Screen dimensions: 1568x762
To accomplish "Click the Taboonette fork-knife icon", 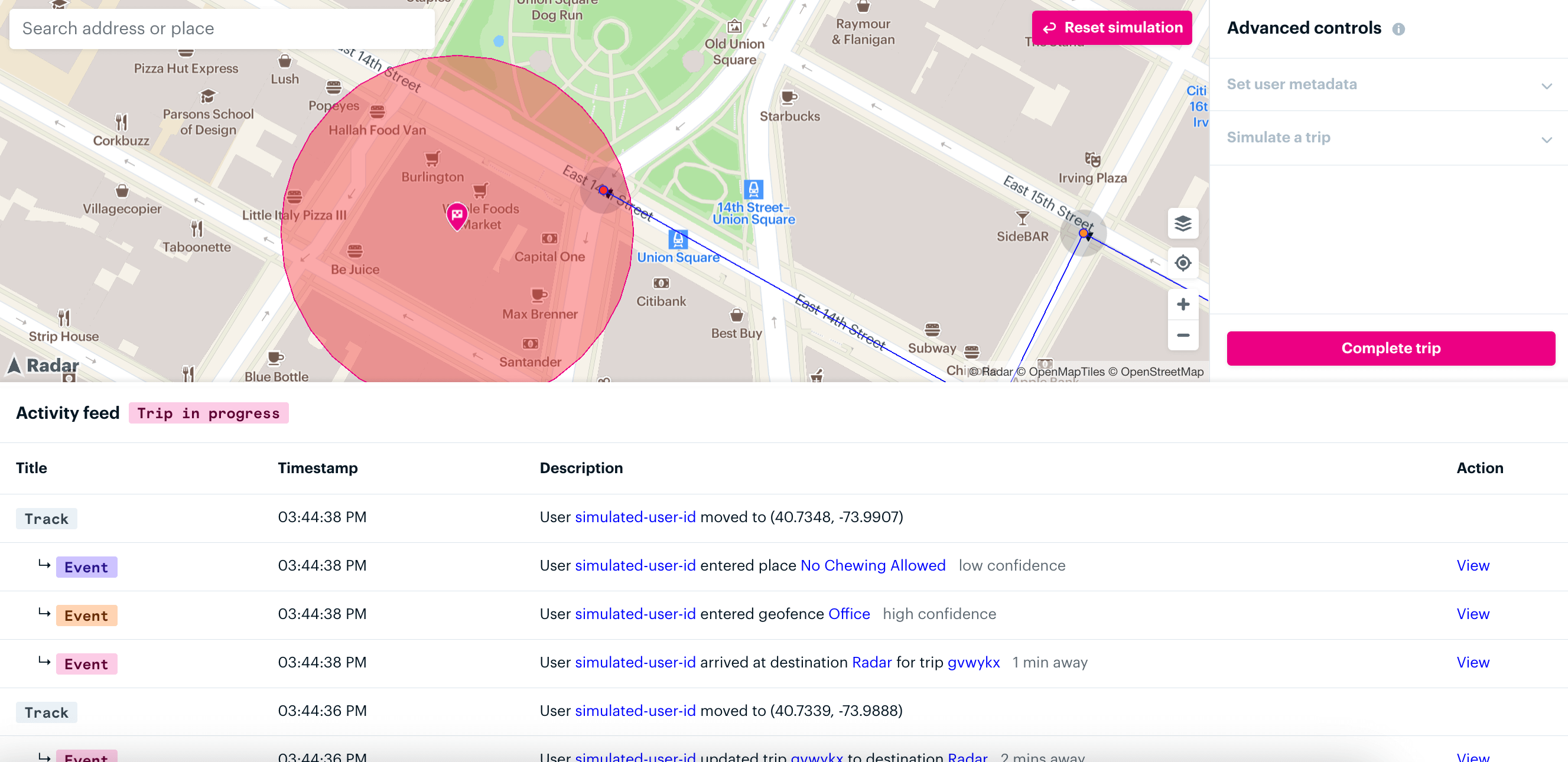I will pos(196,229).
